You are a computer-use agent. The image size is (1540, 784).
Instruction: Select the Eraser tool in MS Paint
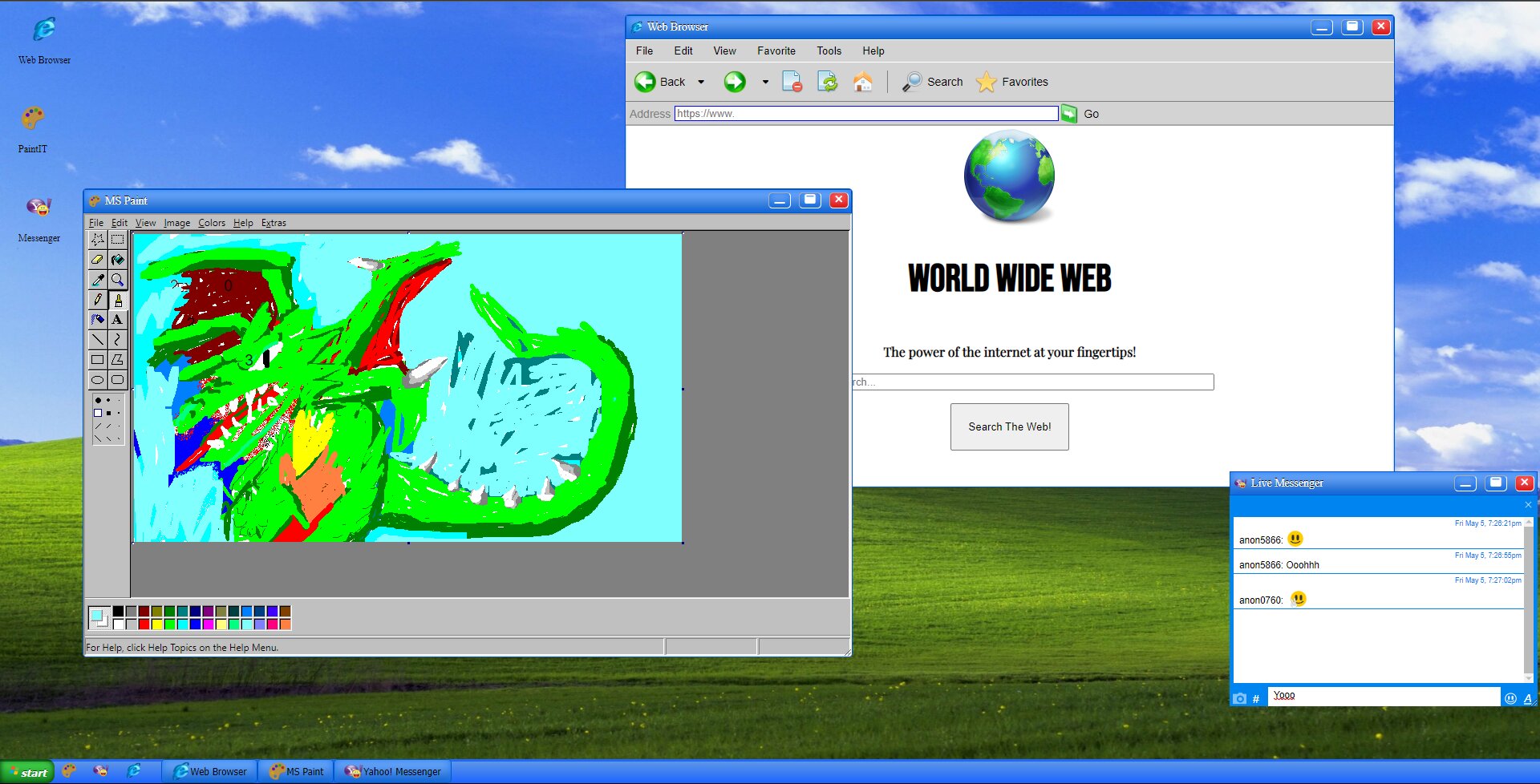point(97,260)
